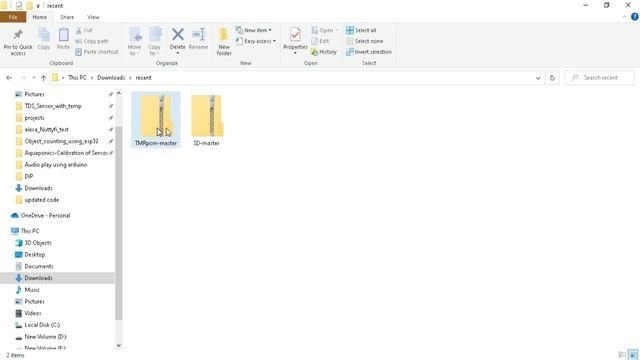640x360 pixels.
Task: Delete the selected file via ribbon
Action: [x=178, y=40]
